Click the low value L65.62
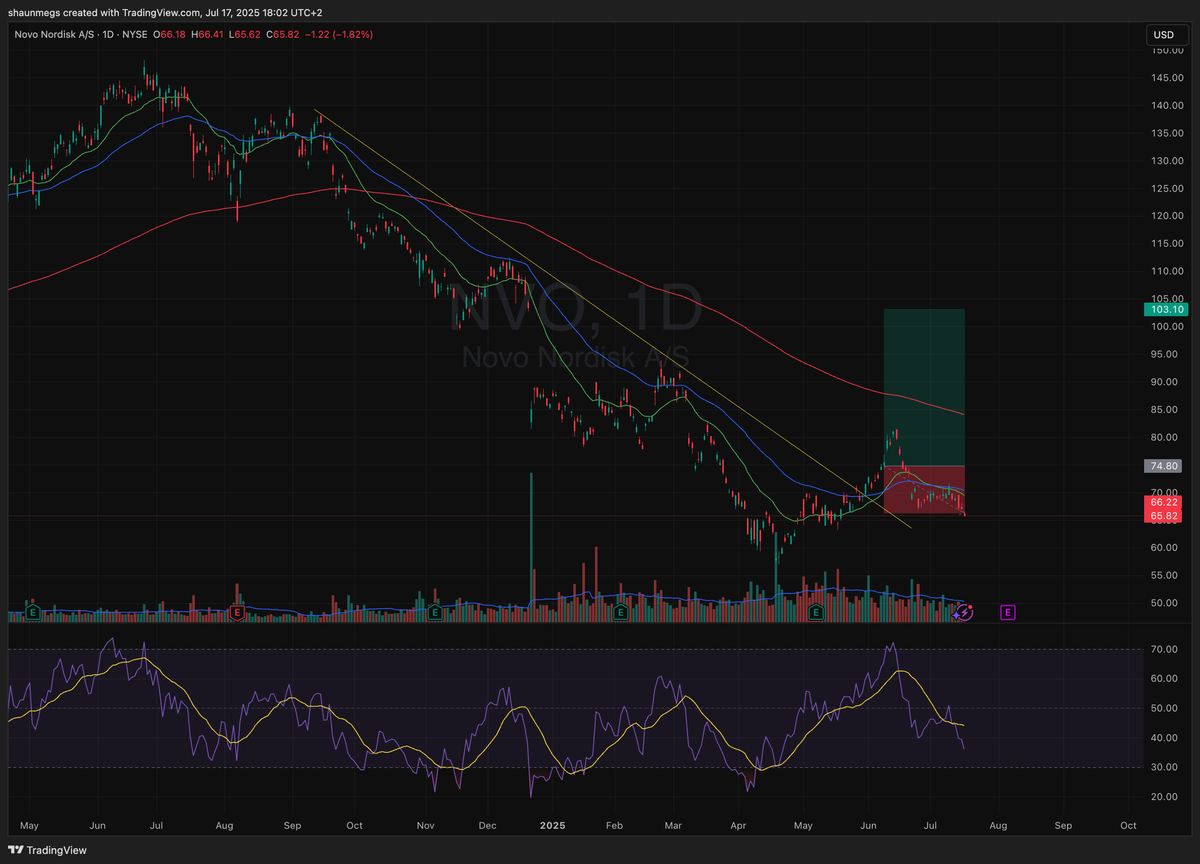 click(247, 34)
